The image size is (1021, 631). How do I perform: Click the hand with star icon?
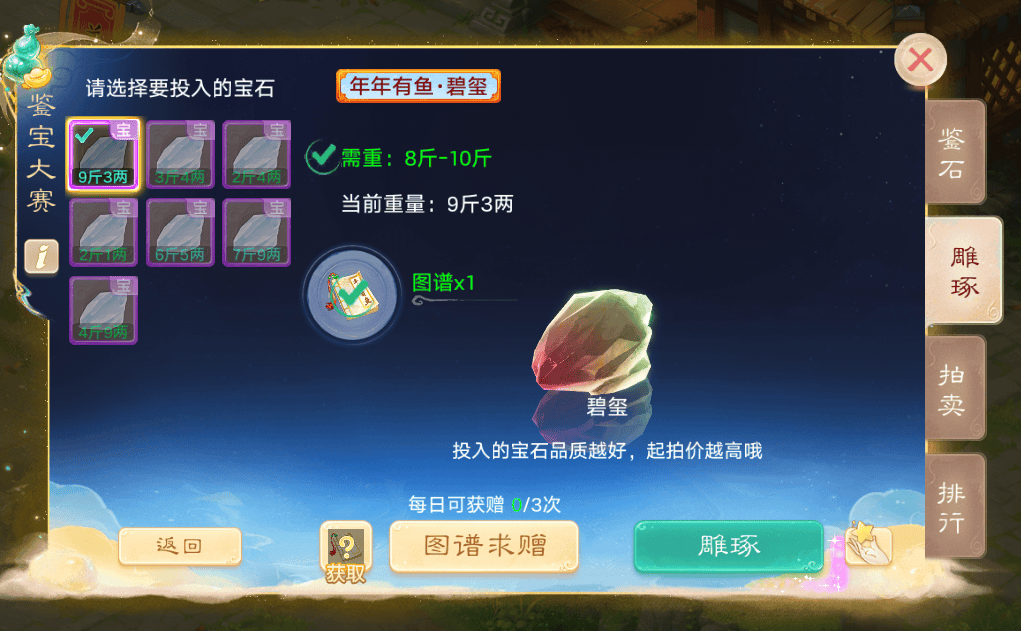click(x=868, y=544)
